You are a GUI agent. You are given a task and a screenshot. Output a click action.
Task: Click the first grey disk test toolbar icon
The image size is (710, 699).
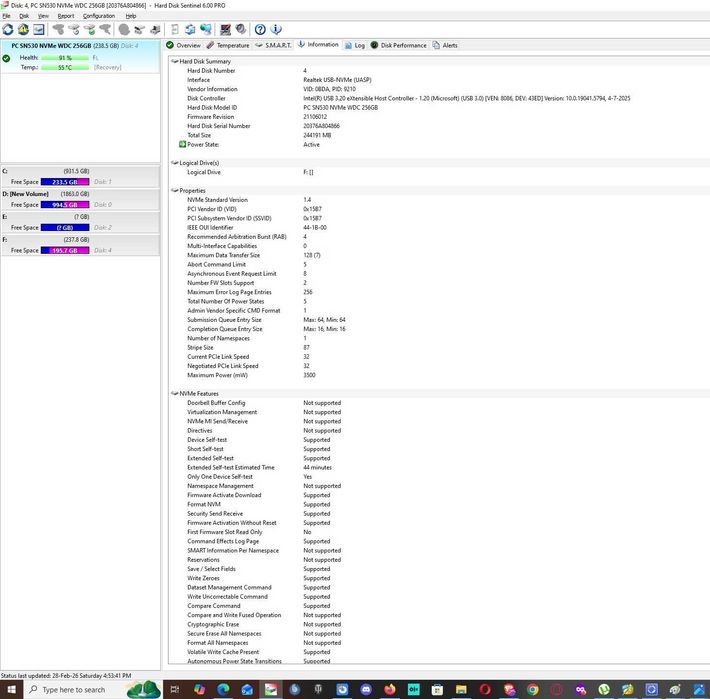pyautogui.click(x=58, y=30)
